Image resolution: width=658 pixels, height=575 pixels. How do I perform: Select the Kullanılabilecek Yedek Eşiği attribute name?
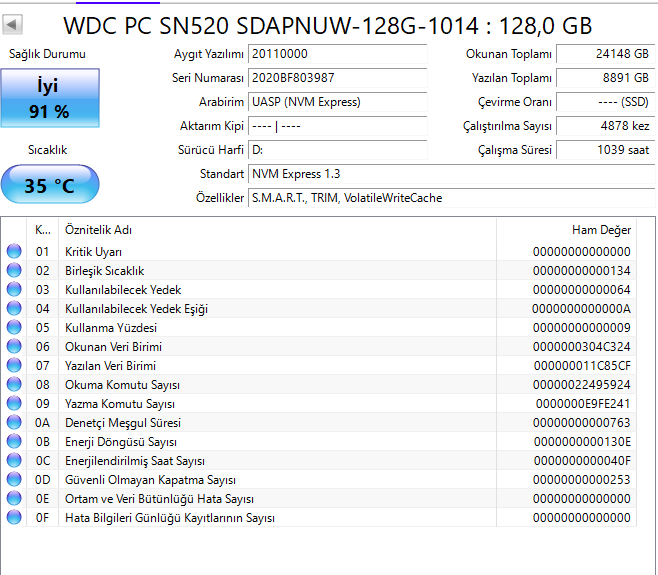point(136,309)
